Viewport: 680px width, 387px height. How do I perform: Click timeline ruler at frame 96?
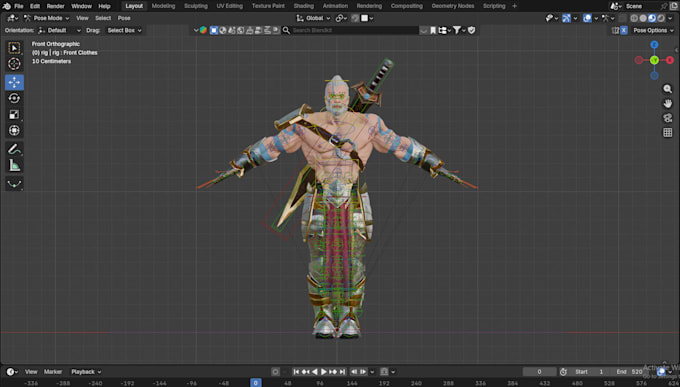click(x=320, y=383)
